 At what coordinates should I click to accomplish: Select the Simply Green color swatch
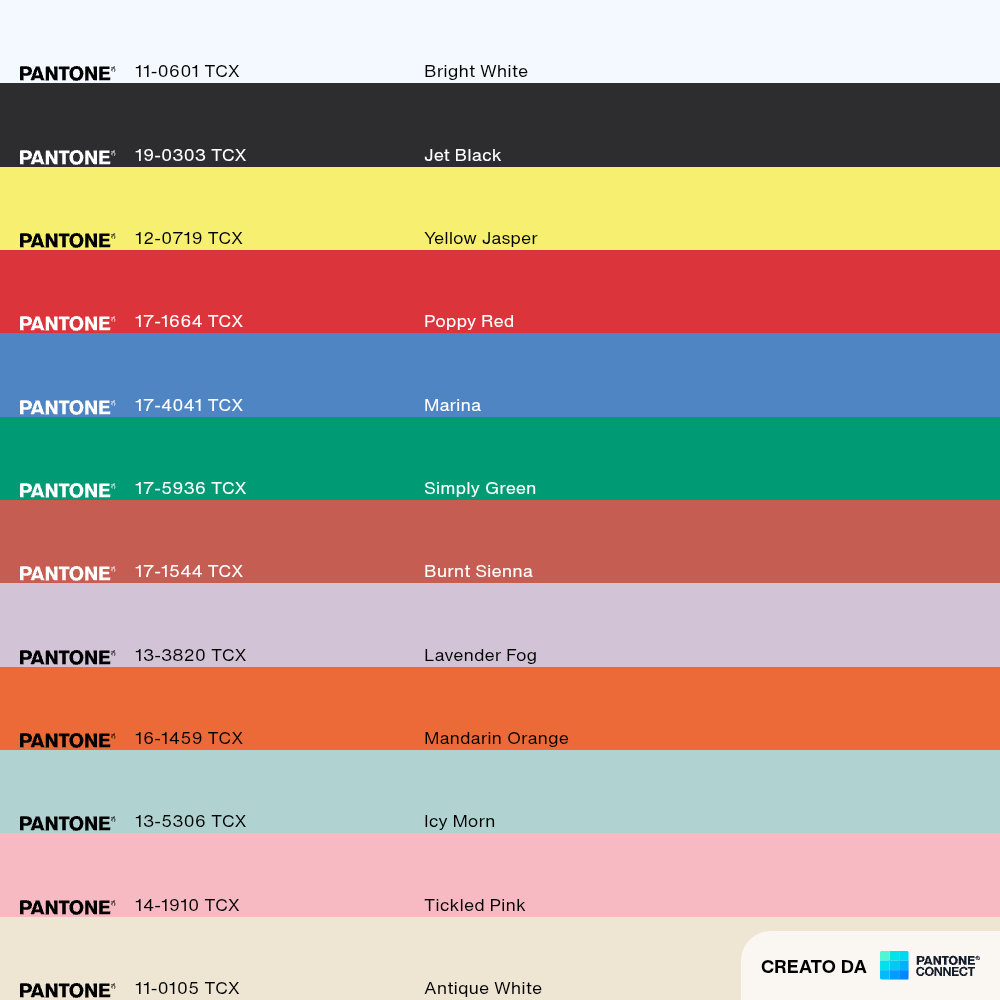point(500,459)
